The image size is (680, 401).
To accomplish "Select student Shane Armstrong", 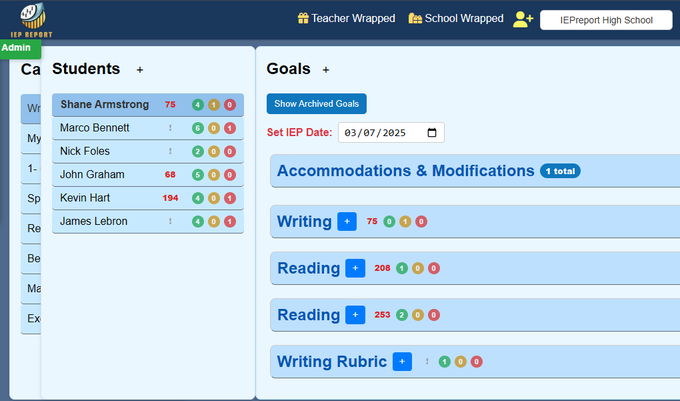I will point(148,104).
